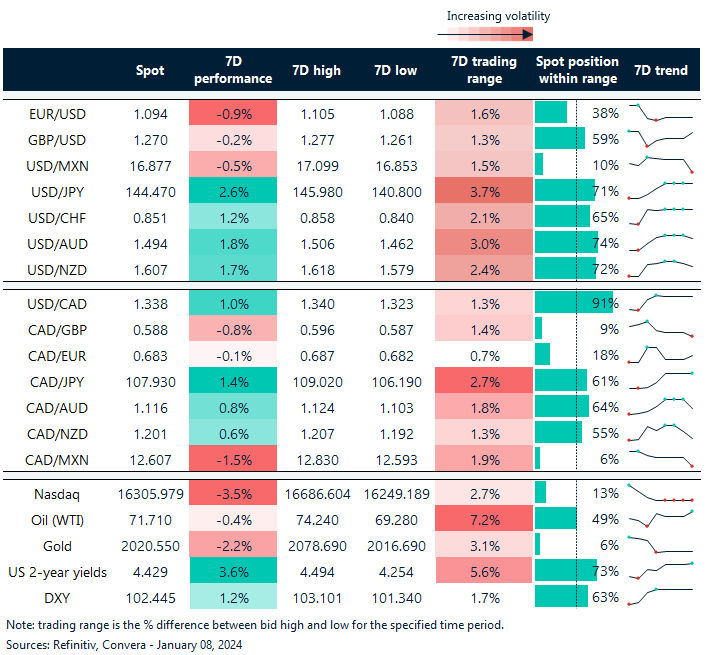This screenshot has height=655, width=709.
Task: Click the Gold 7D trend sparkline
Action: pyautogui.click(x=660, y=545)
